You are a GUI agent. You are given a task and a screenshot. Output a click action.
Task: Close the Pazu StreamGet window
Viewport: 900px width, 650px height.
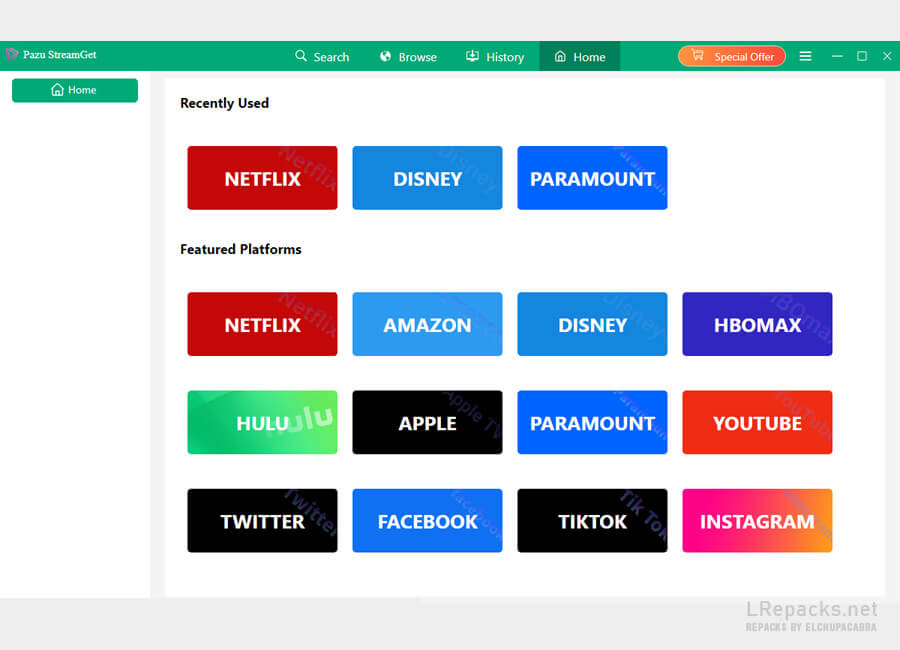887,56
